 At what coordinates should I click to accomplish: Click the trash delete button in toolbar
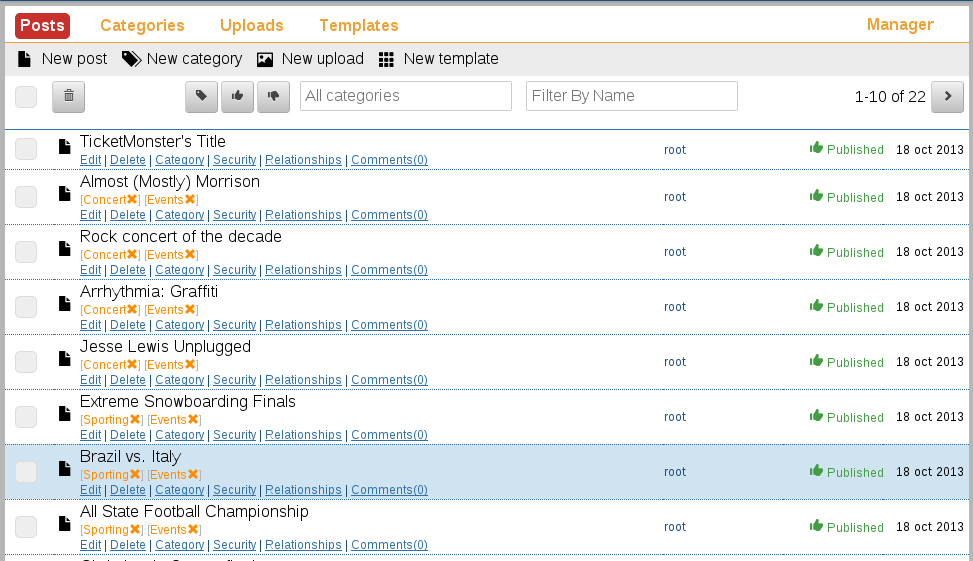point(68,97)
